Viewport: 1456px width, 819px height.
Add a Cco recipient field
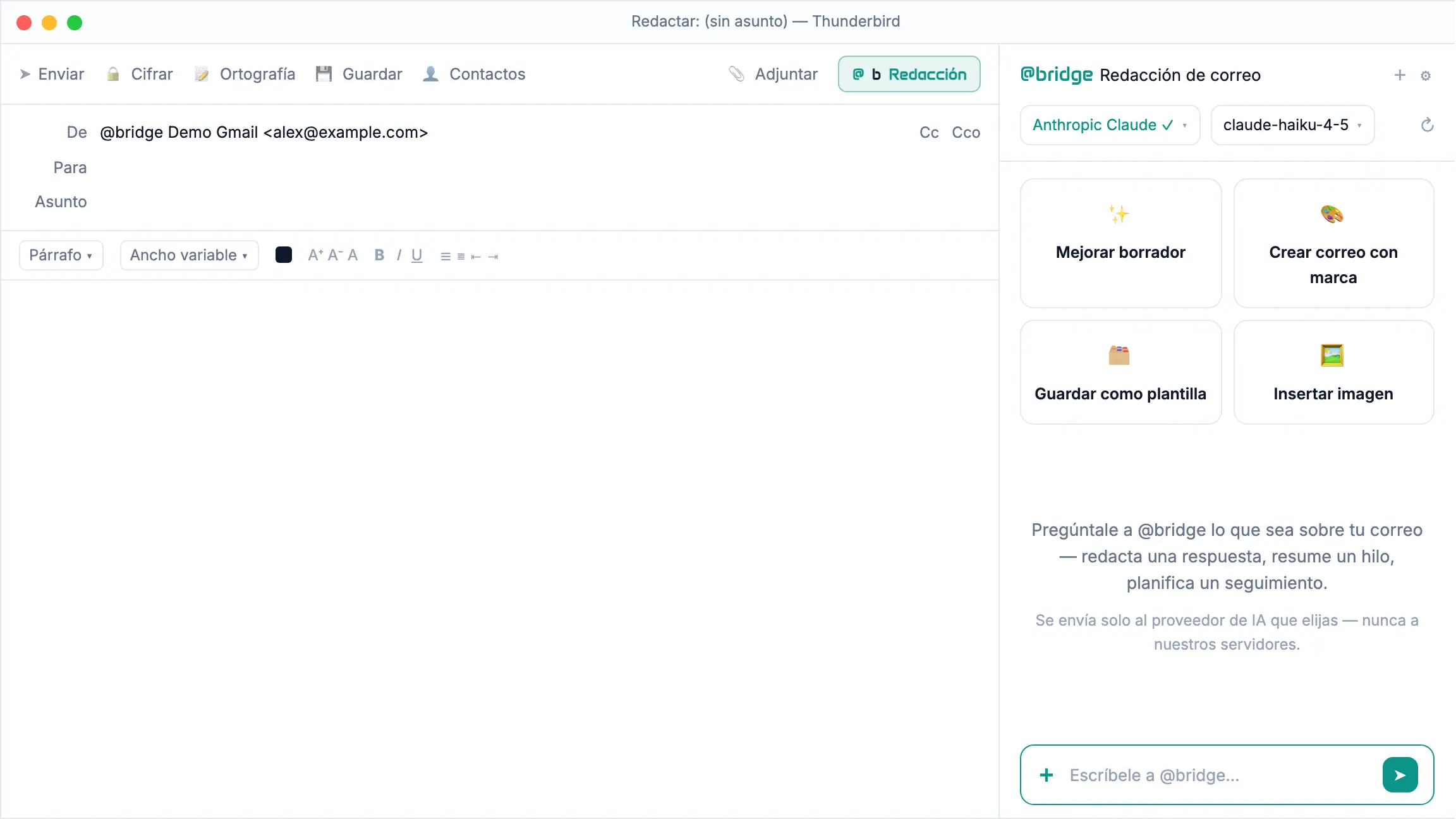966,132
